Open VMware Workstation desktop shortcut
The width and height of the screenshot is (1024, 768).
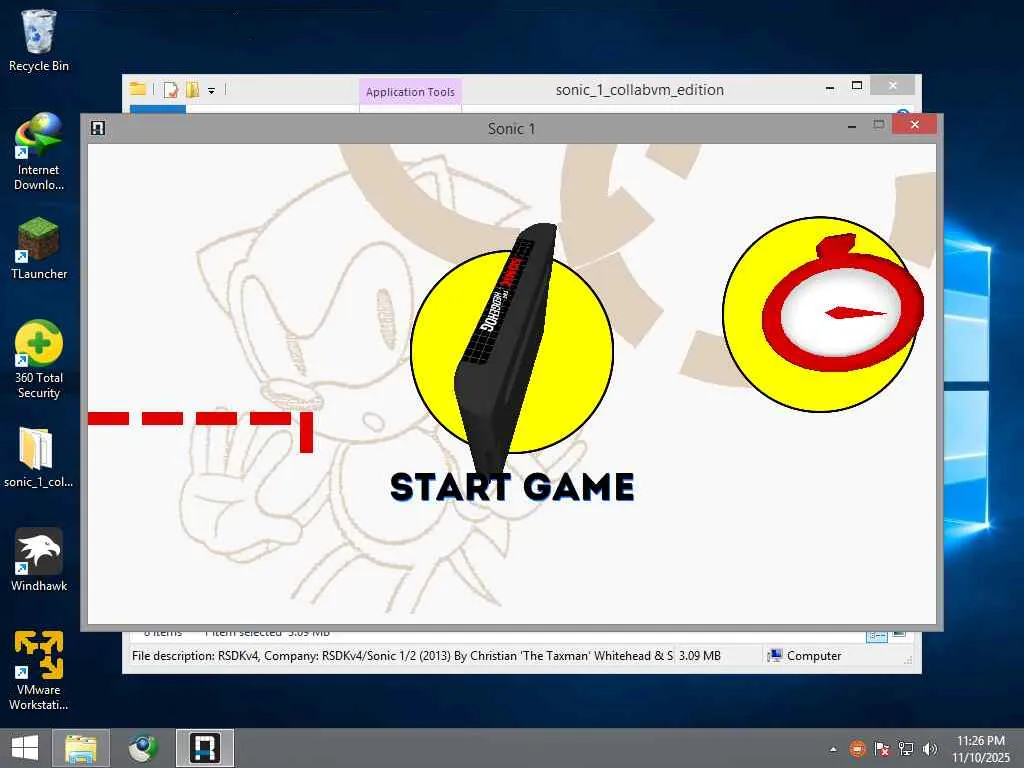tap(39, 671)
